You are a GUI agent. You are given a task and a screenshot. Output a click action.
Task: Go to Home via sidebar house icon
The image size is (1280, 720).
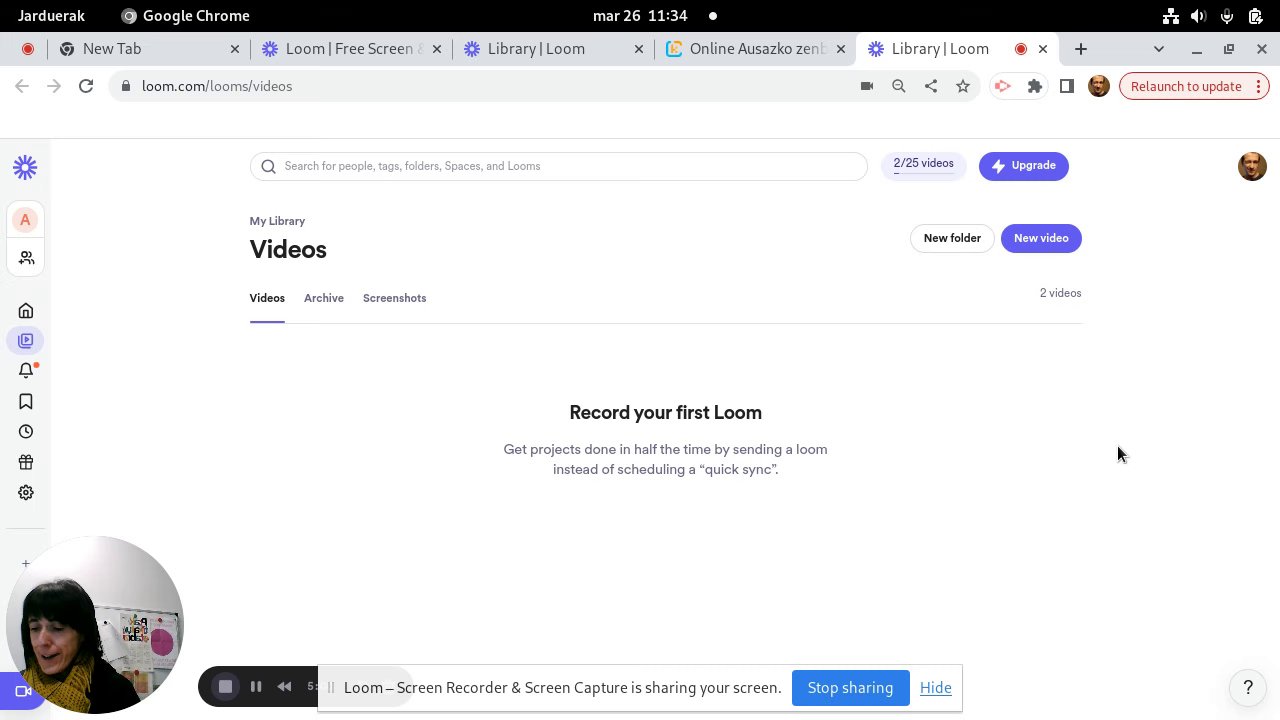tap(26, 311)
